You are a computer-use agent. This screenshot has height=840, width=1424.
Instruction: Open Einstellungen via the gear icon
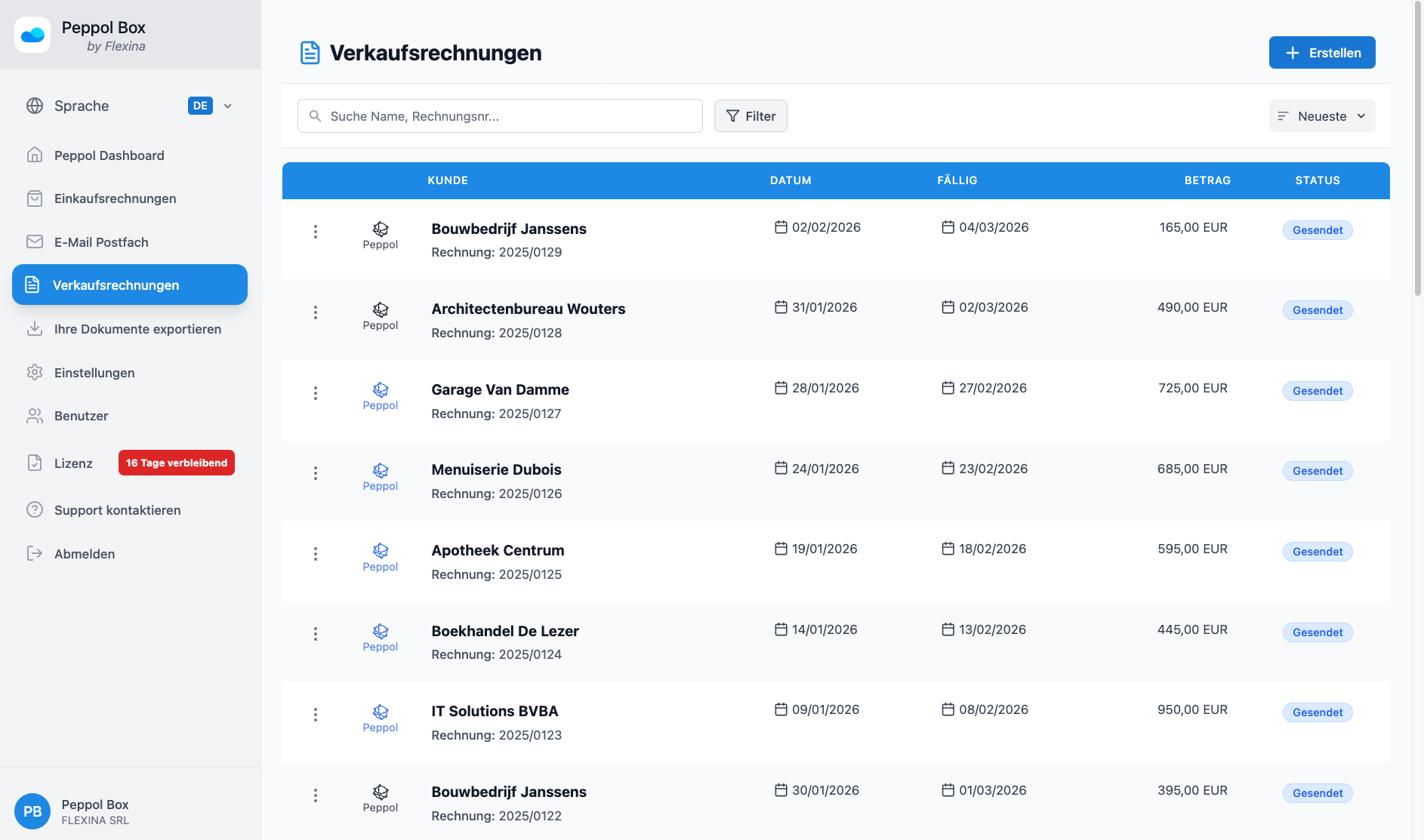(x=35, y=372)
